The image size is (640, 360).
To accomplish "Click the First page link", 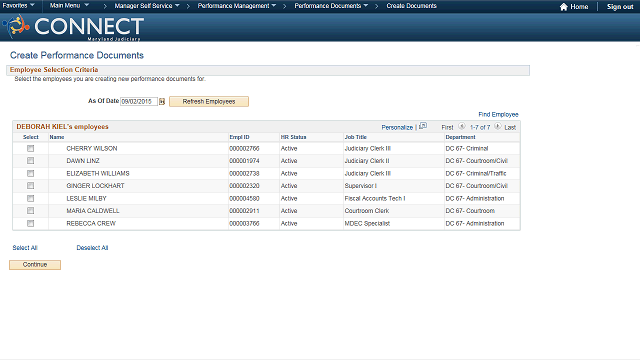I will click(x=447, y=127).
